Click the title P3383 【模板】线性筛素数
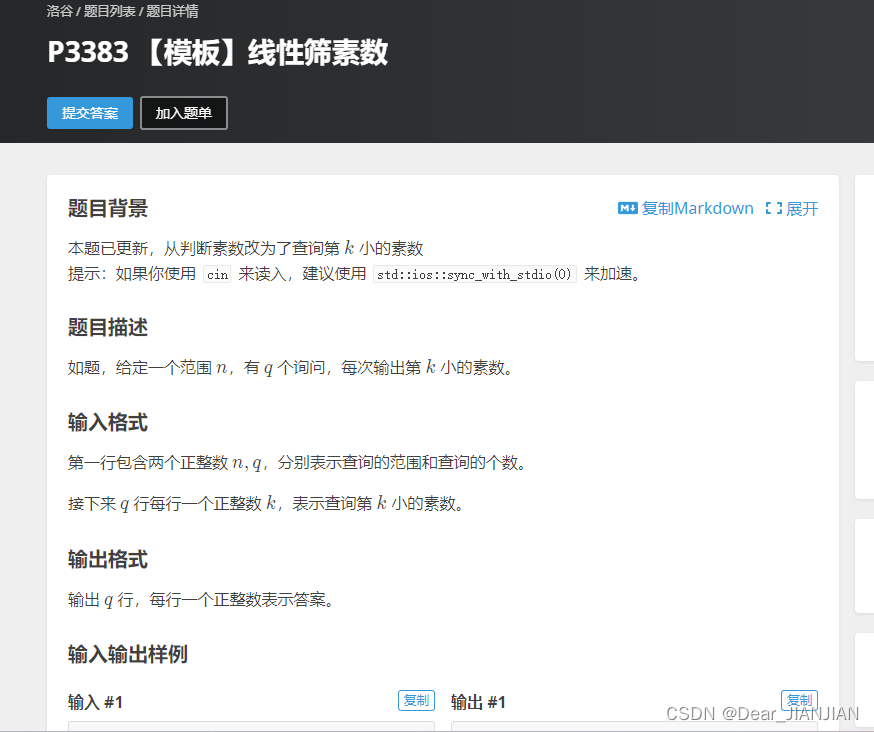Viewport: 874px width, 732px height. 217,52
